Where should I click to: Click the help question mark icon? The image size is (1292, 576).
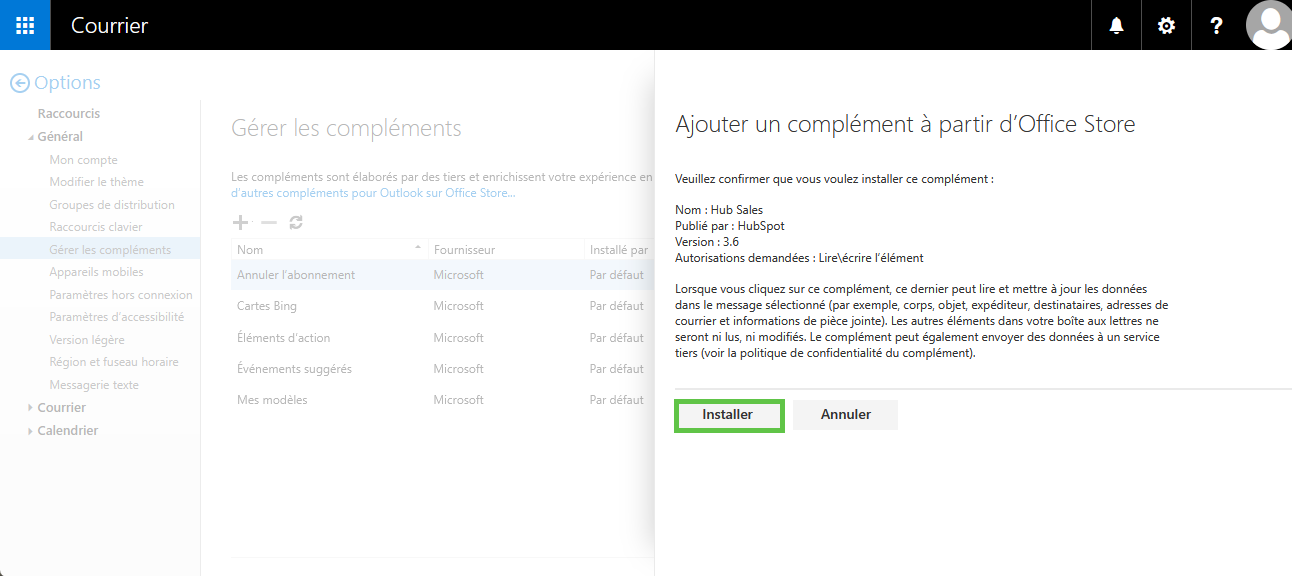(1216, 25)
